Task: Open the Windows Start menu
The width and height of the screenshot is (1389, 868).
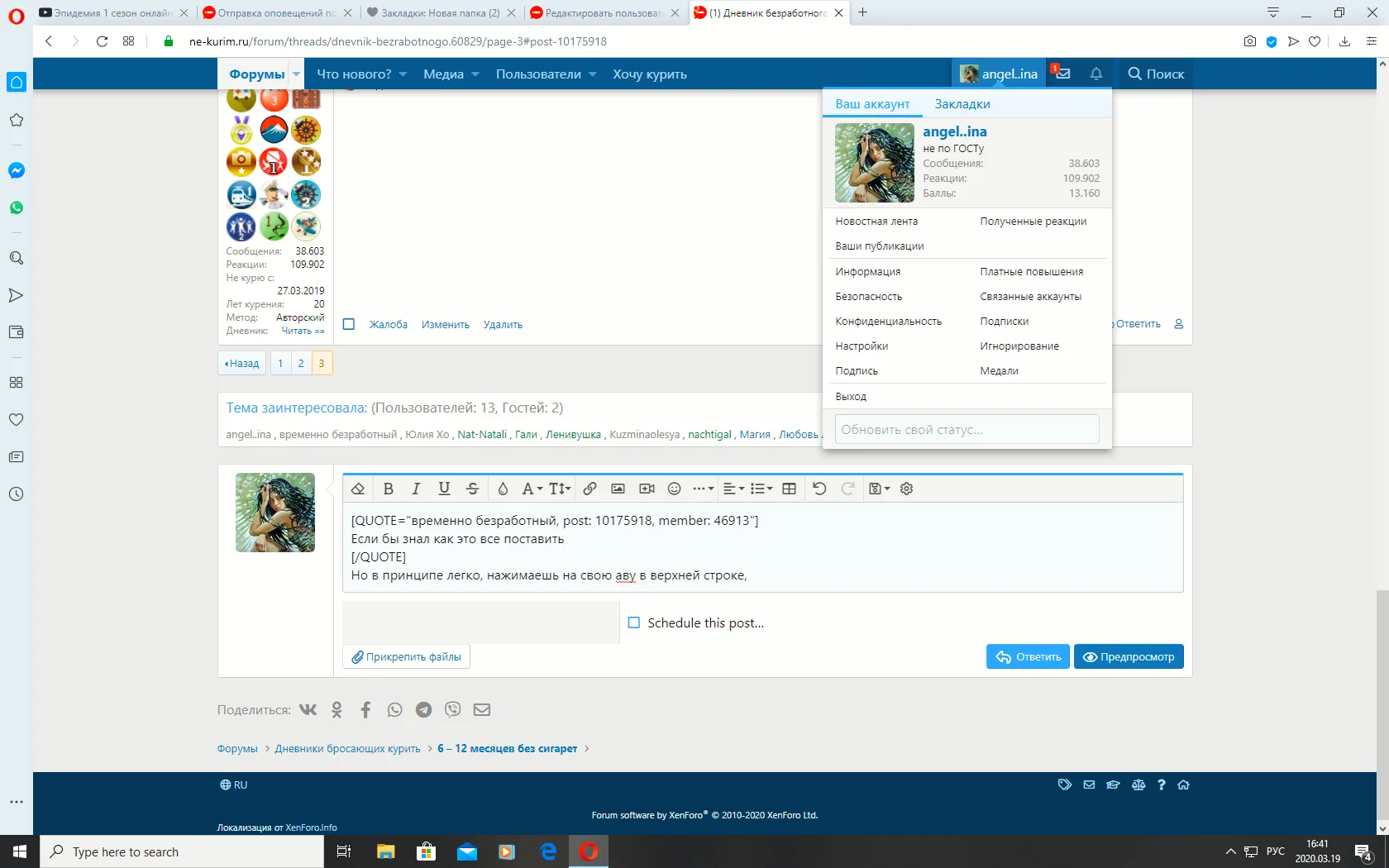Action: click(20, 851)
